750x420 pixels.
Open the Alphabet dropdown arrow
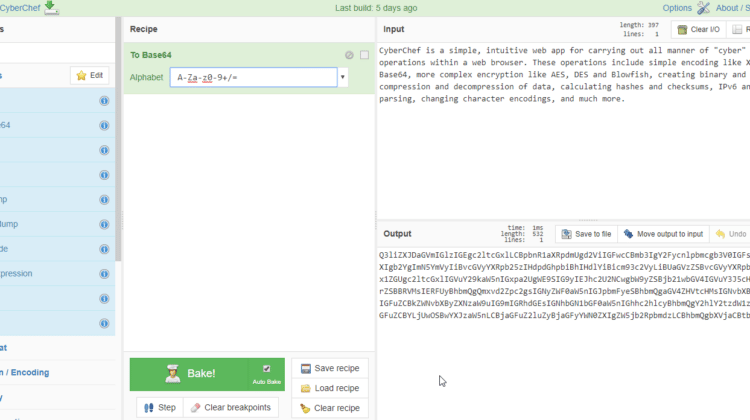(x=343, y=77)
